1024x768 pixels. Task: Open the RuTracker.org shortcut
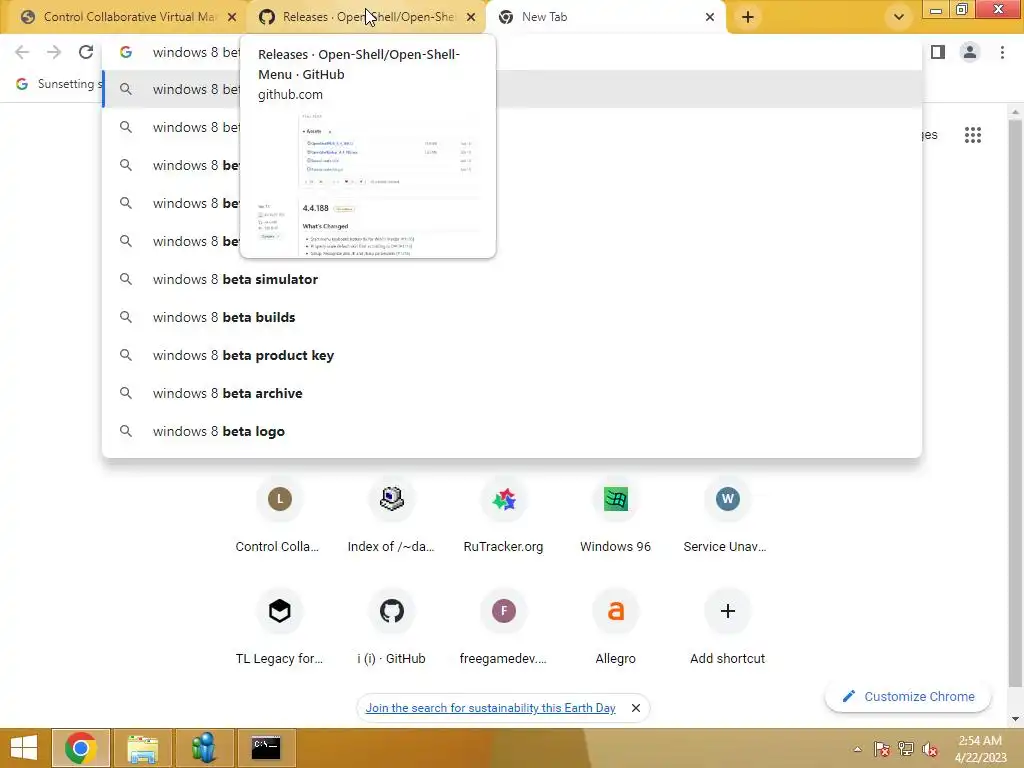(504, 516)
